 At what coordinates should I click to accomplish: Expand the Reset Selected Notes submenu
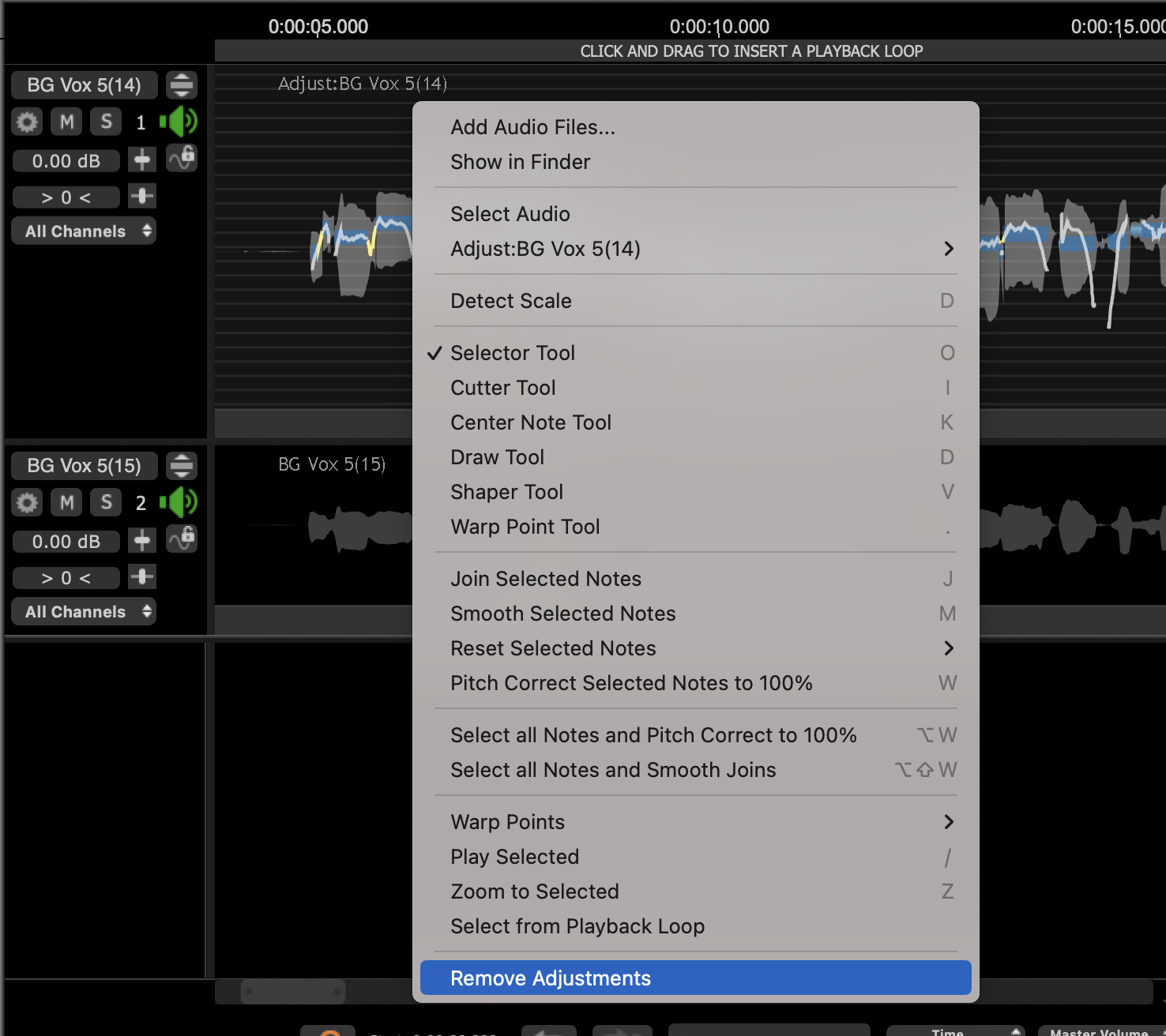695,648
